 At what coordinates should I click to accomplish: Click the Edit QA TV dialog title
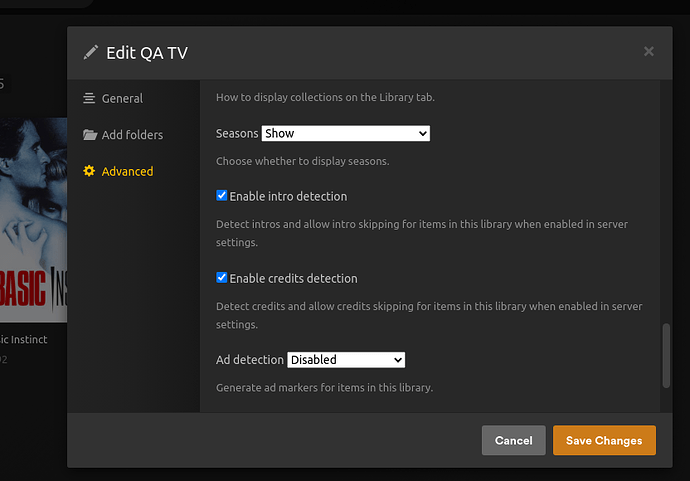(147, 52)
